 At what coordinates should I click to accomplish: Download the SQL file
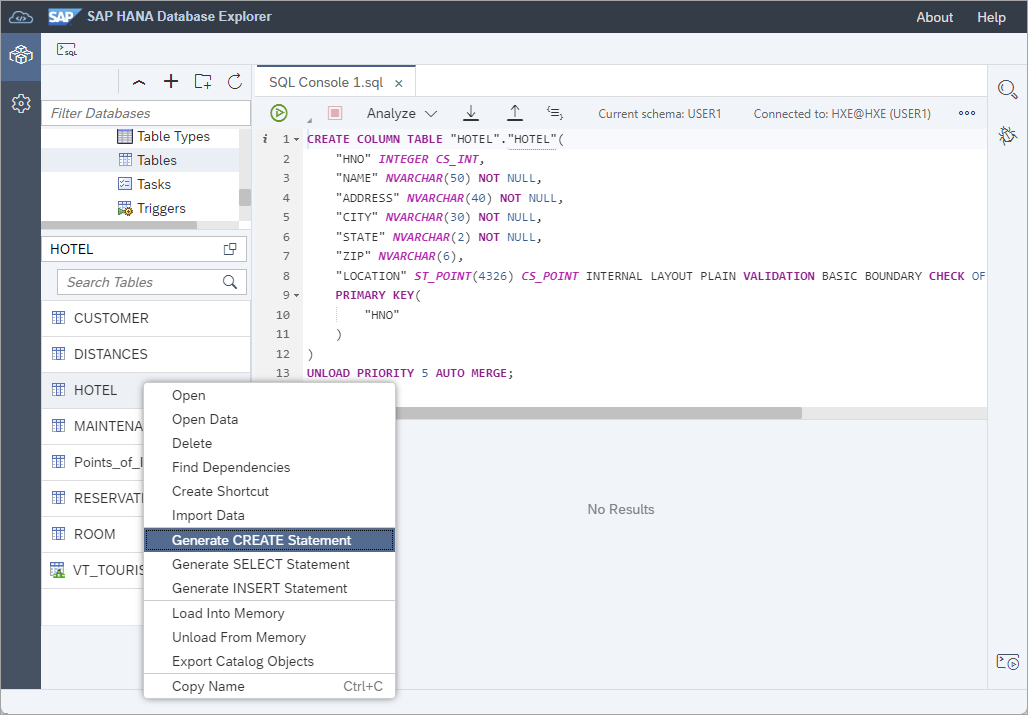coord(471,113)
